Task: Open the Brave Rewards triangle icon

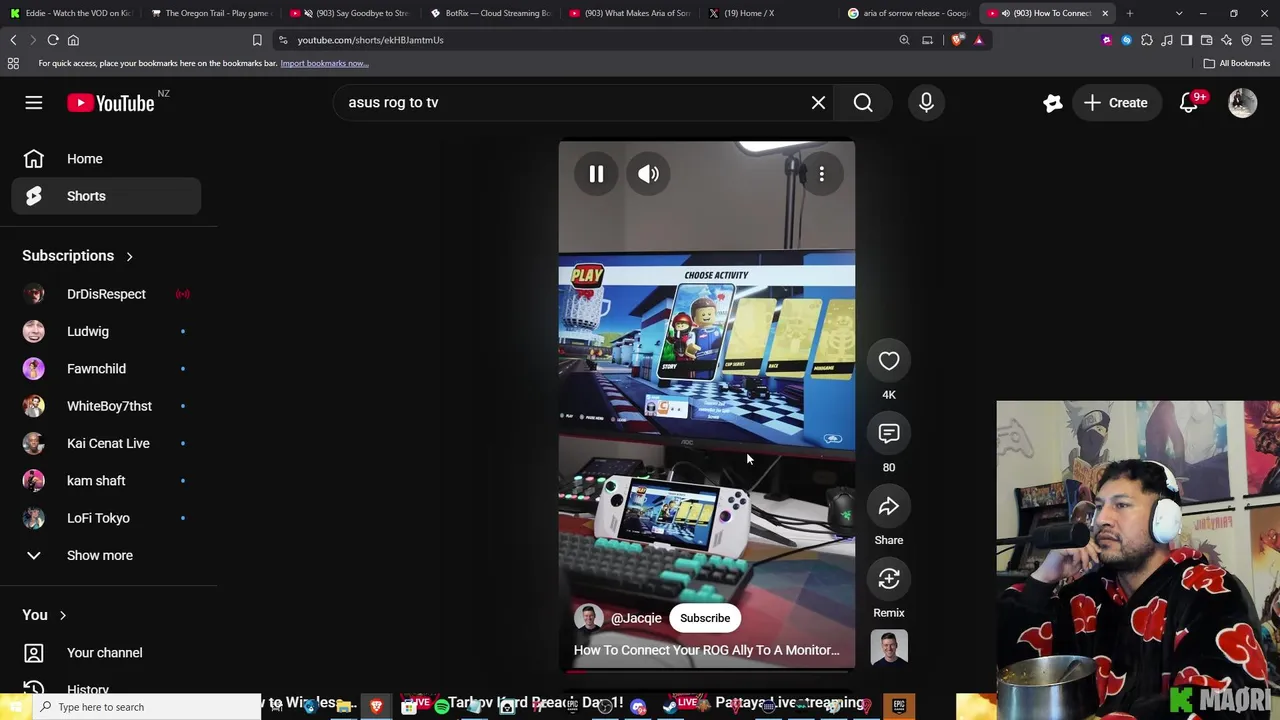Action: tap(979, 40)
